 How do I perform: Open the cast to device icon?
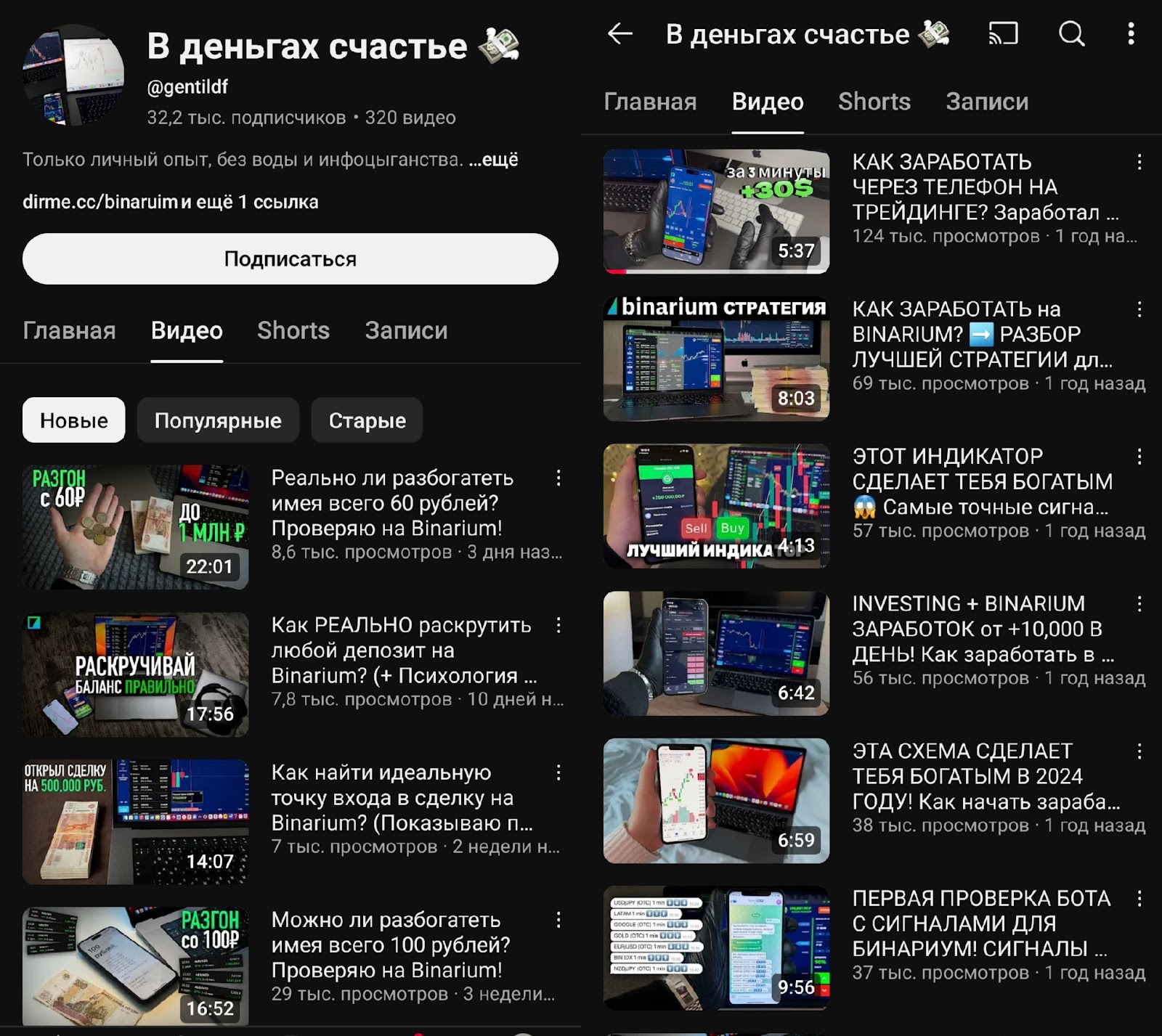pyautogui.click(x=1004, y=33)
